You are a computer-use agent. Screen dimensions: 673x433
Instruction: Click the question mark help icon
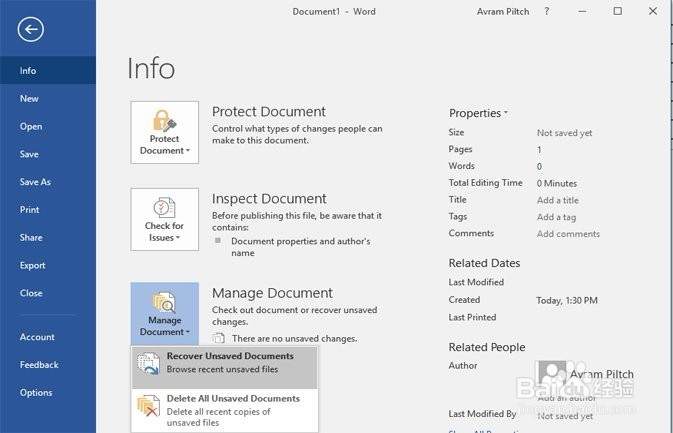[x=546, y=12]
